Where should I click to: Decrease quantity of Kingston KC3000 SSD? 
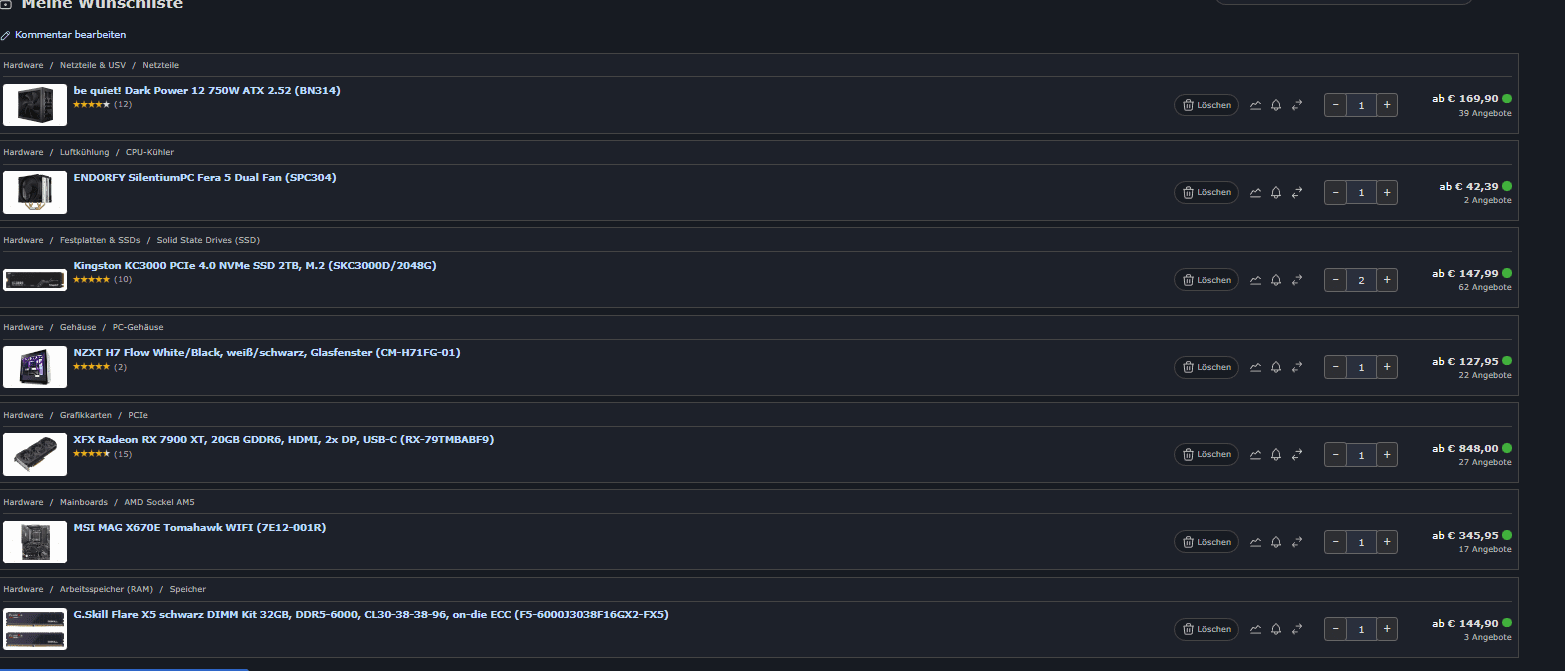tap(1336, 280)
